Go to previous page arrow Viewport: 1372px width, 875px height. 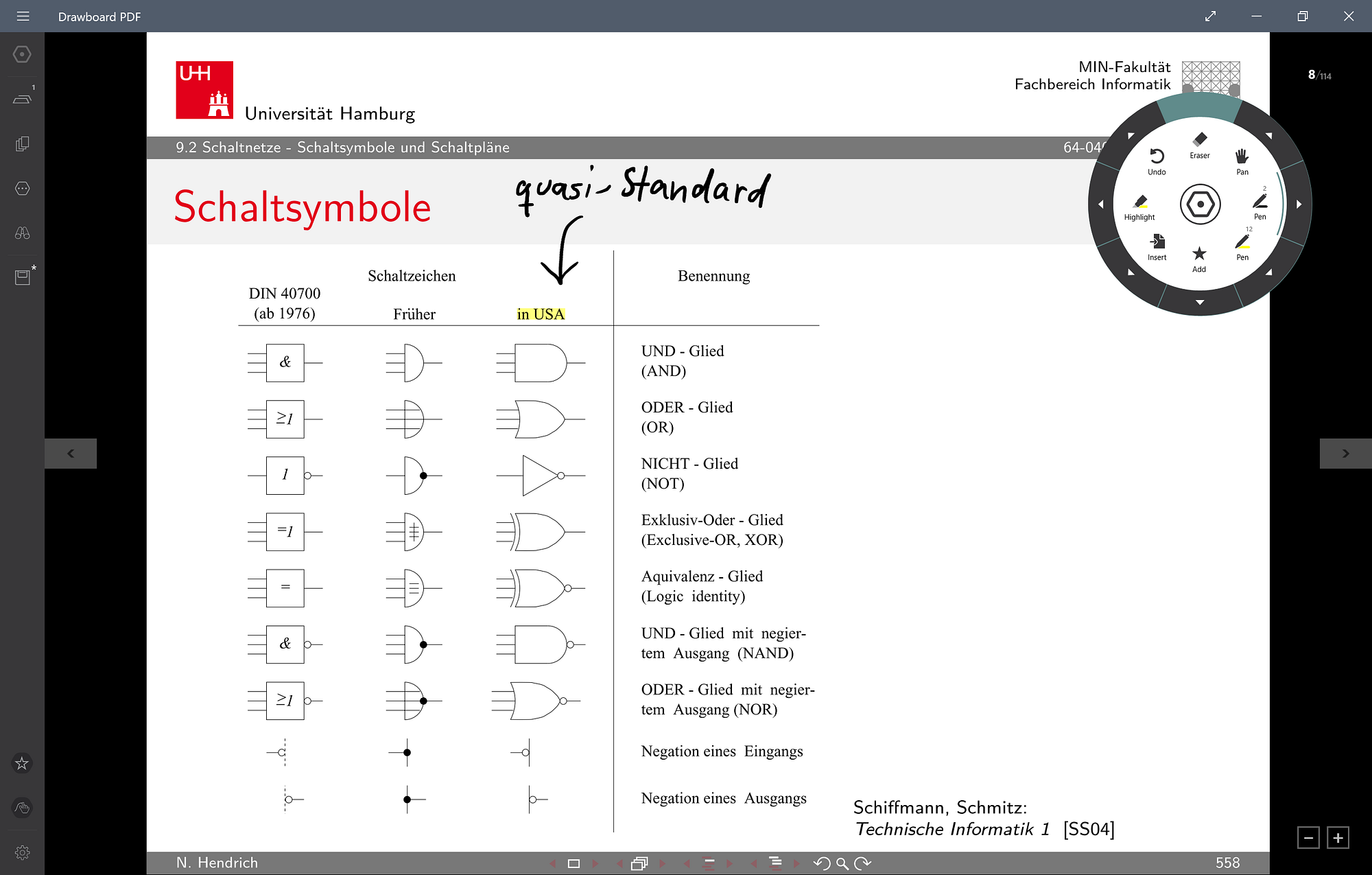pos(71,454)
